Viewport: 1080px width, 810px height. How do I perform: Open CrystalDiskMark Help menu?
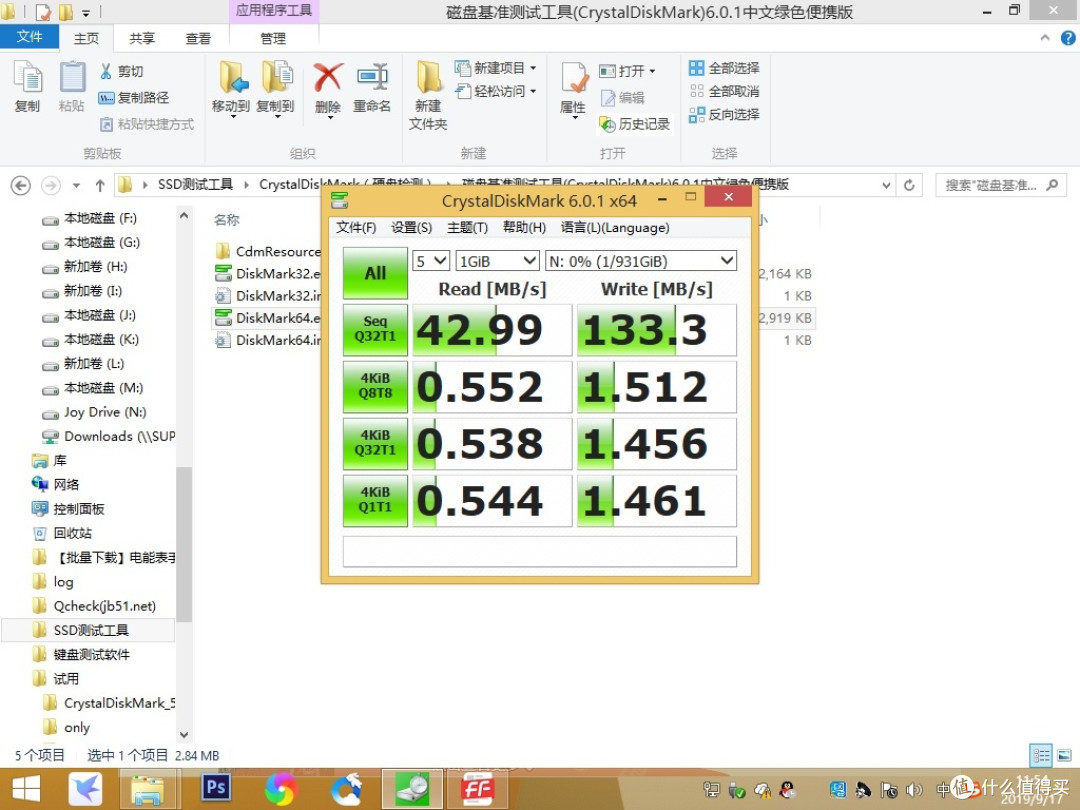coord(524,228)
